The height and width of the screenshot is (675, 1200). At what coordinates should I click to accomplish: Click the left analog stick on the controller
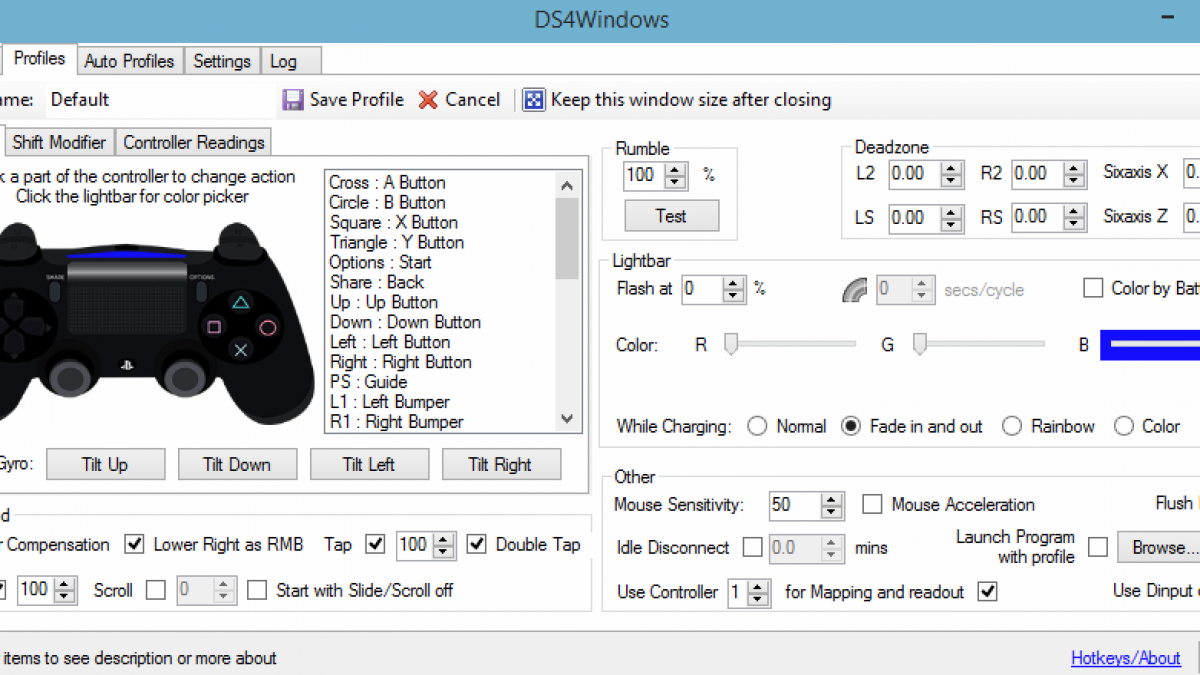click(68, 377)
